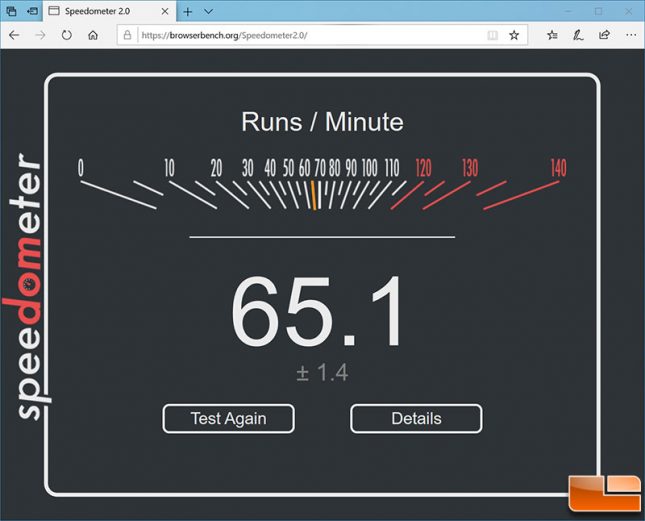Click the ± 1.4 margin text

(x=322, y=373)
